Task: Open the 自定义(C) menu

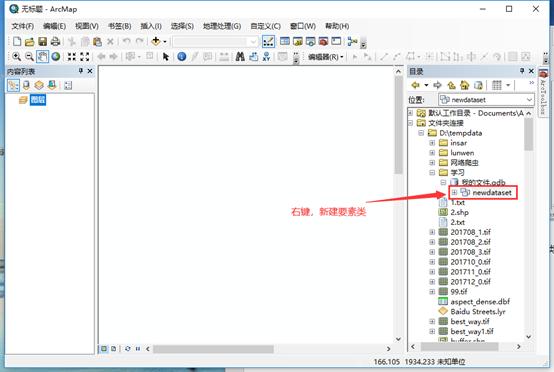Action: pyautogui.click(x=265, y=26)
